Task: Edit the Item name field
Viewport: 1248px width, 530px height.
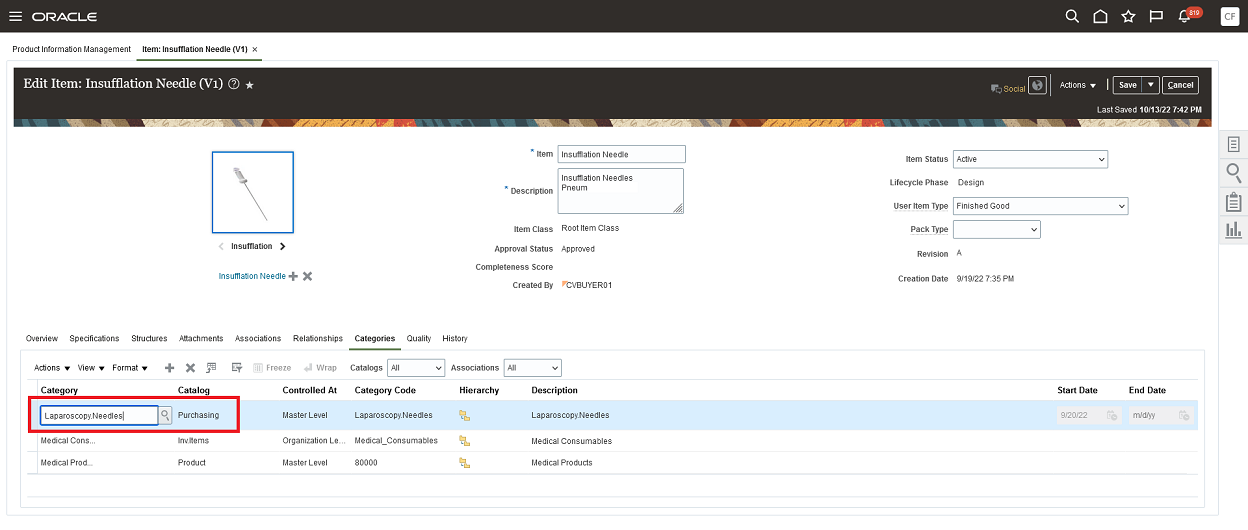Action: click(x=622, y=154)
